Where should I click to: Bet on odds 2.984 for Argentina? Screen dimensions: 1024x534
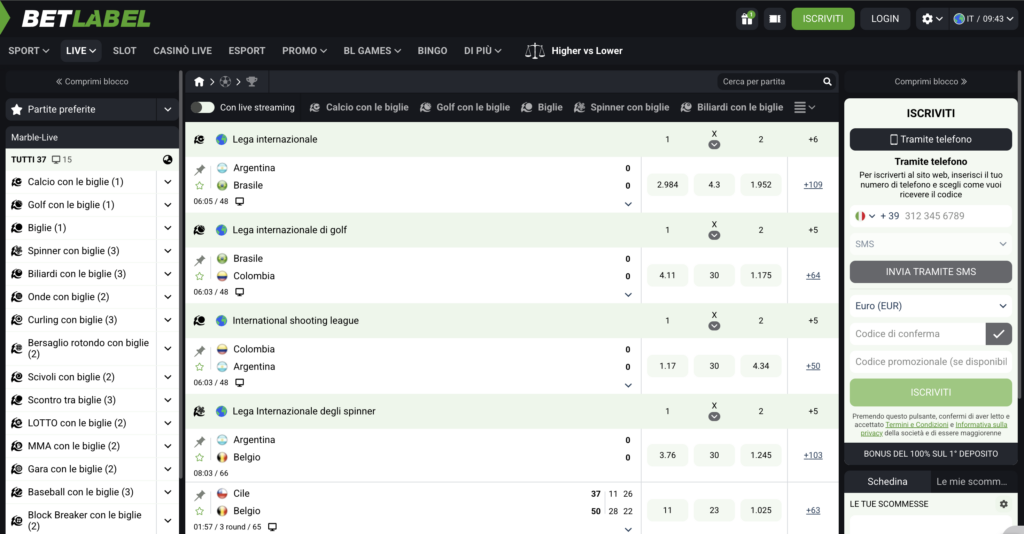click(667, 185)
